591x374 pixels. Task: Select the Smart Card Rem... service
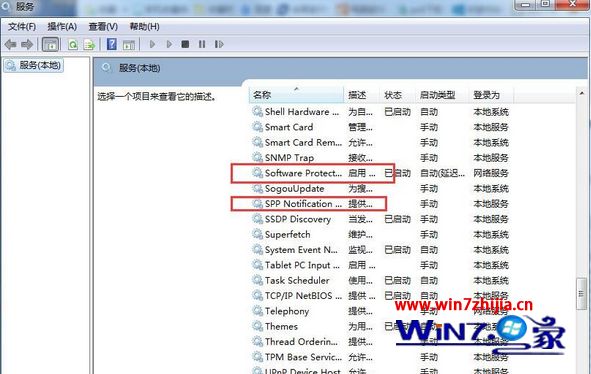[303, 143]
